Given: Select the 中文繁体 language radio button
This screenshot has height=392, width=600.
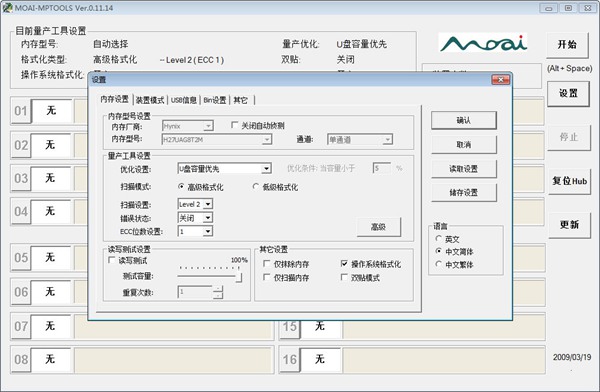Looking at the screenshot, I should coord(439,264).
